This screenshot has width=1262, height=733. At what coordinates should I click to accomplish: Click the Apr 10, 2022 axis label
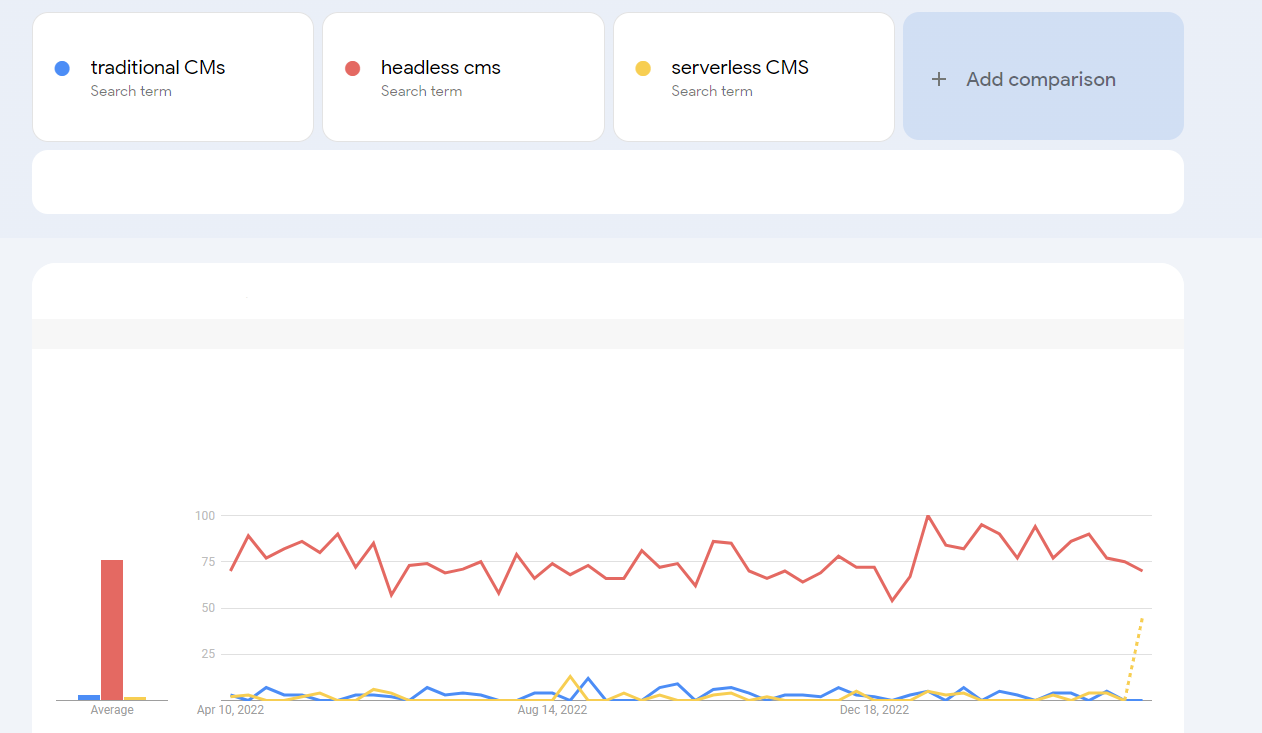pyautogui.click(x=231, y=710)
